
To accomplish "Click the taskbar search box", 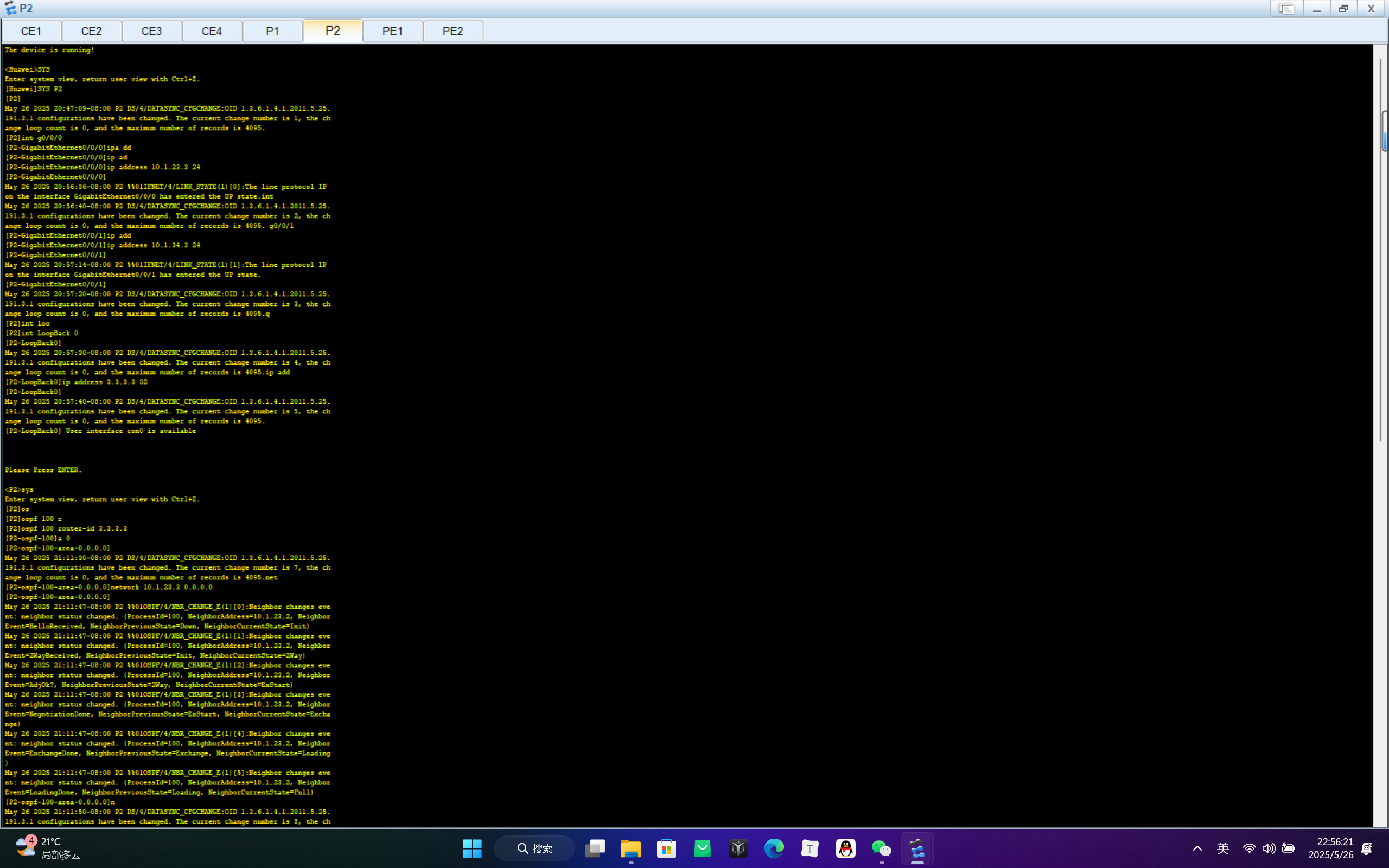I will click(x=534, y=848).
